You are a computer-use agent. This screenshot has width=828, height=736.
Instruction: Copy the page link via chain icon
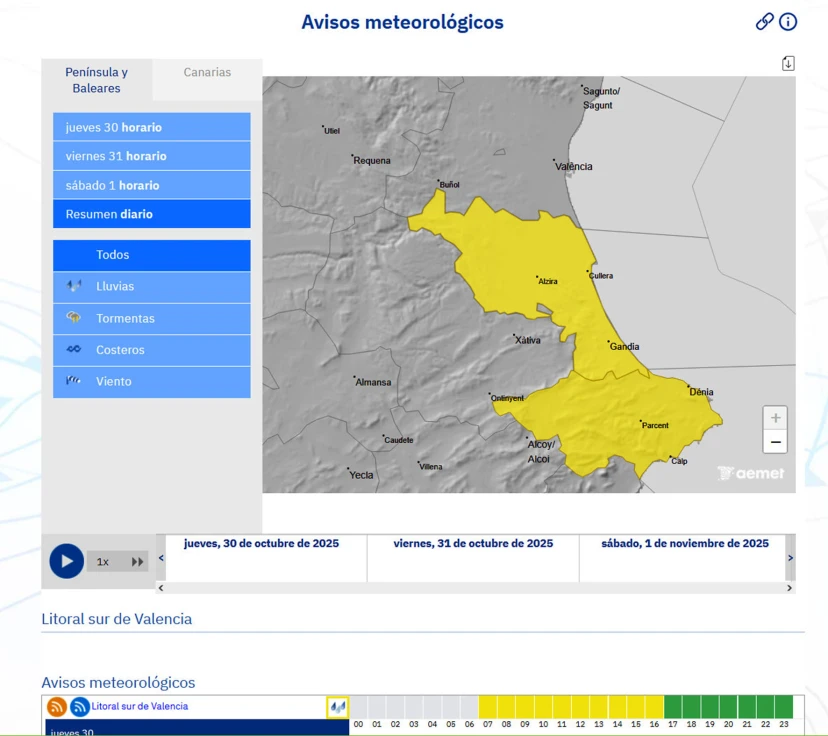pyautogui.click(x=764, y=20)
